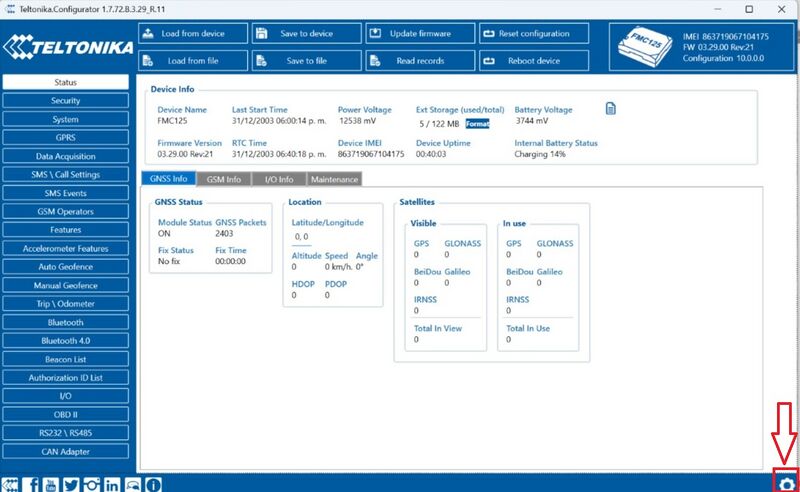Open the System section
Image resolution: width=800 pixels, height=492 pixels.
click(x=66, y=119)
